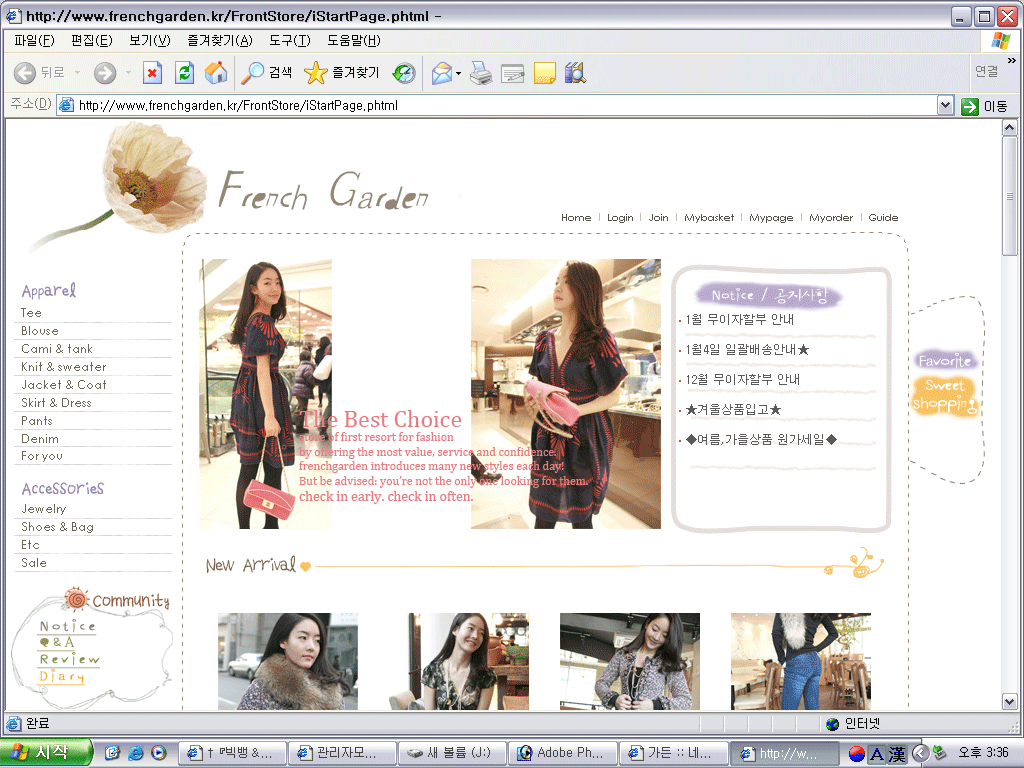The width and height of the screenshot is (1024, 768).
Task: Select the Jacket & Coat category
Action: click(x=63, y=385)
